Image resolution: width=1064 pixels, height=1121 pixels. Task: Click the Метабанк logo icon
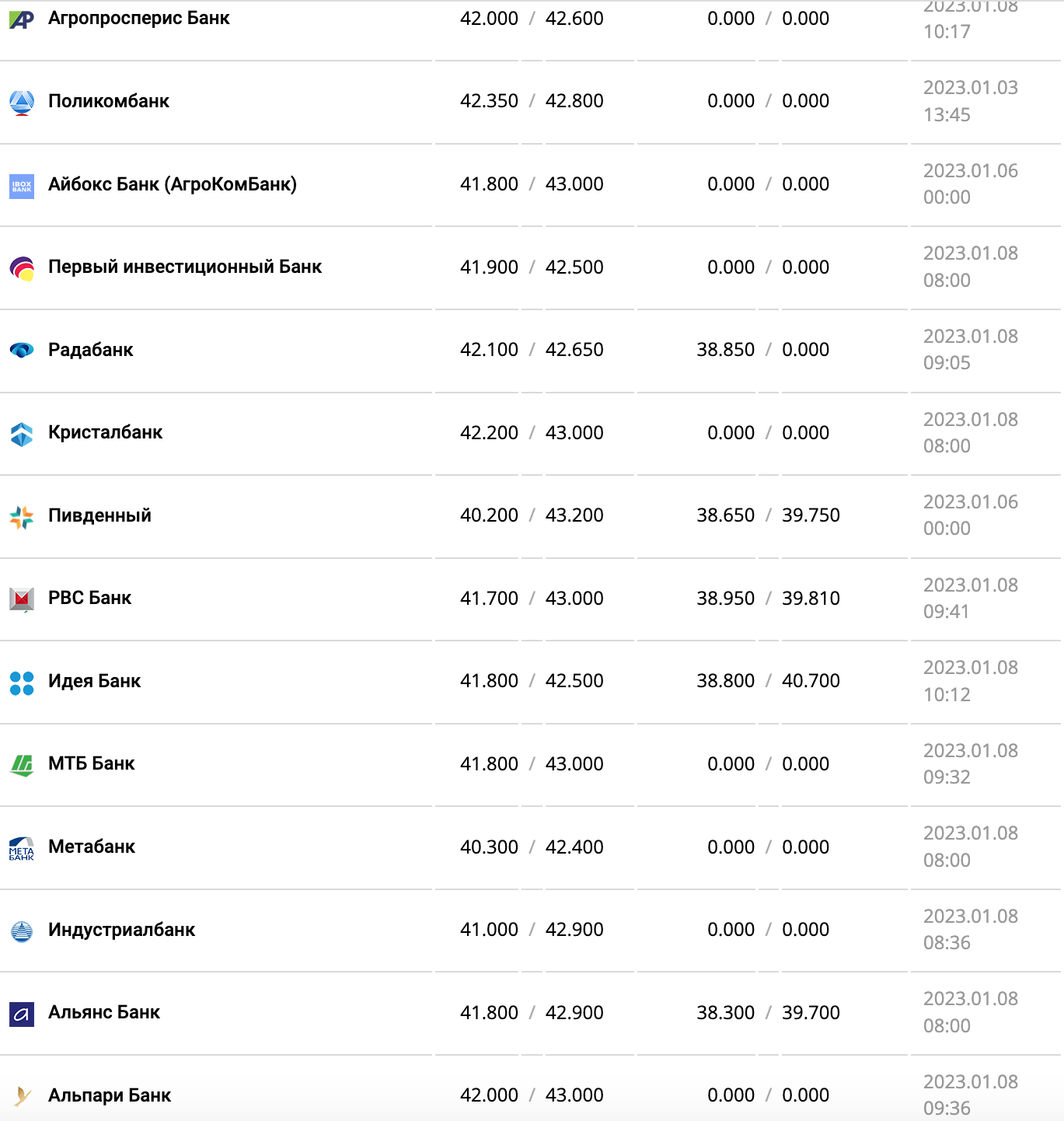click(x=22, y=848)
